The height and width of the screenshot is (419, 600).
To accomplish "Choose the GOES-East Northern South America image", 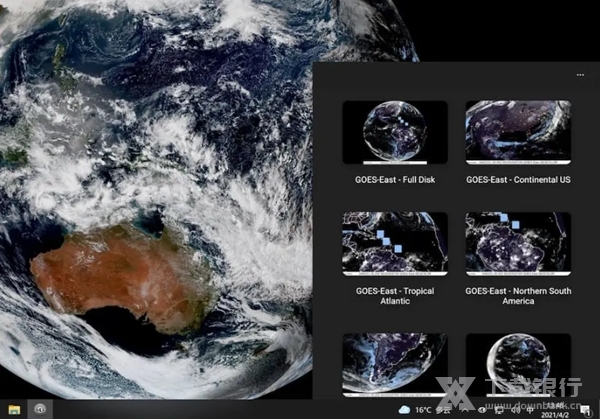I will pos(517,243).
